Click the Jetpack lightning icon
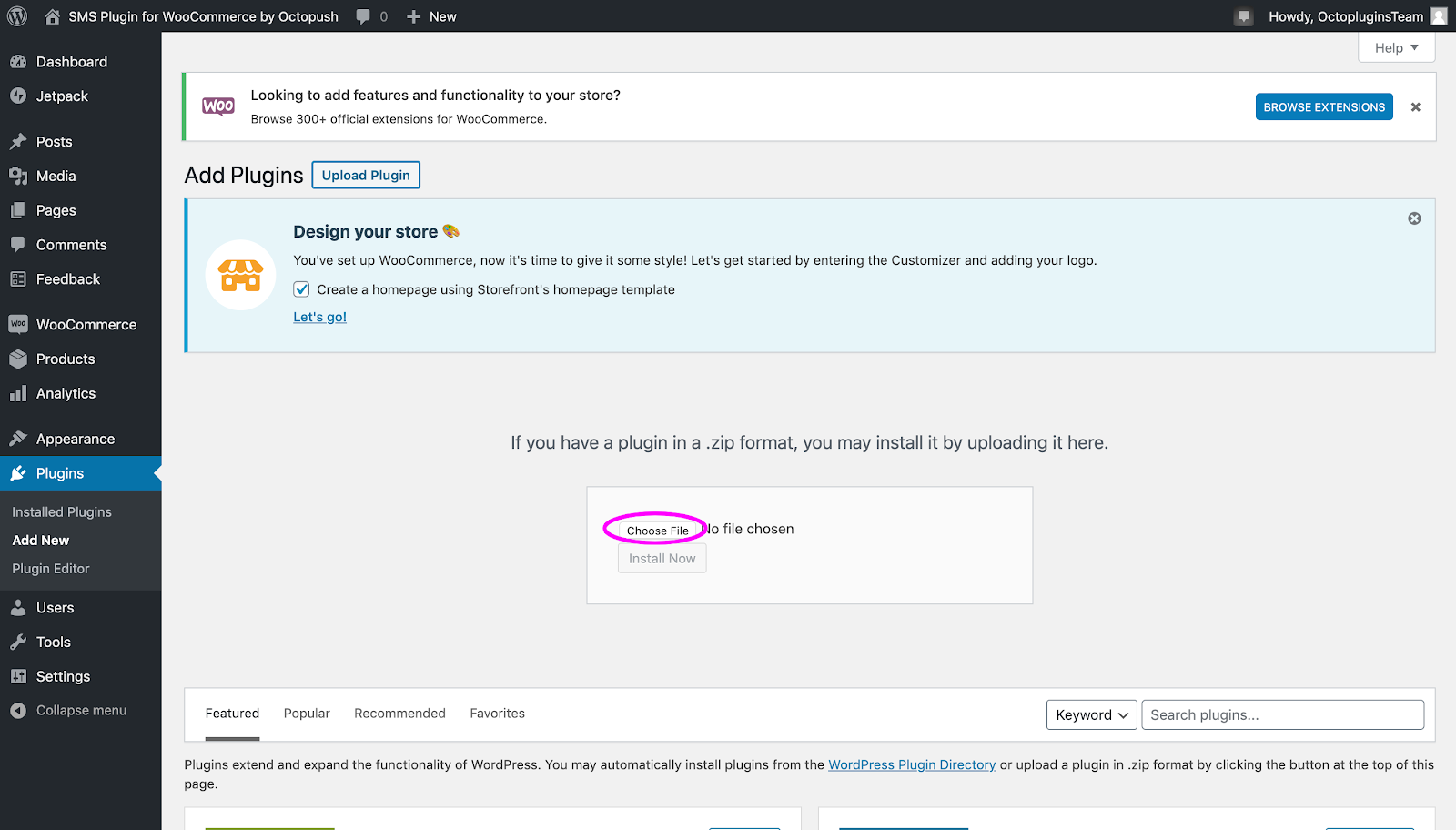 click(x=18, y=96)
